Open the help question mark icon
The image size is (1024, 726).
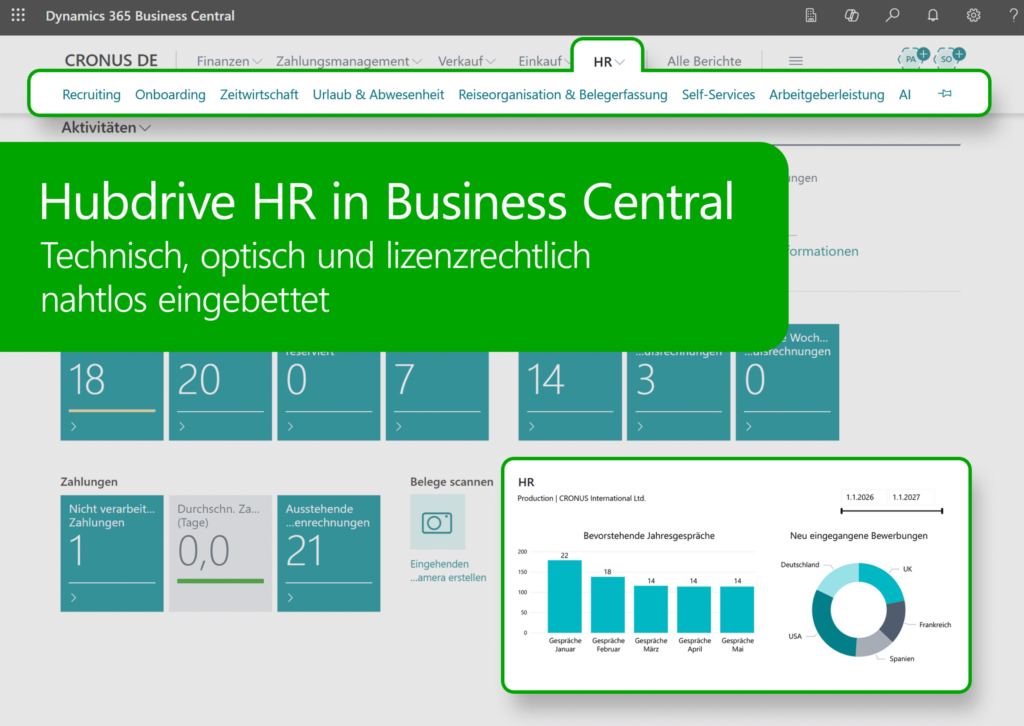1014,15
